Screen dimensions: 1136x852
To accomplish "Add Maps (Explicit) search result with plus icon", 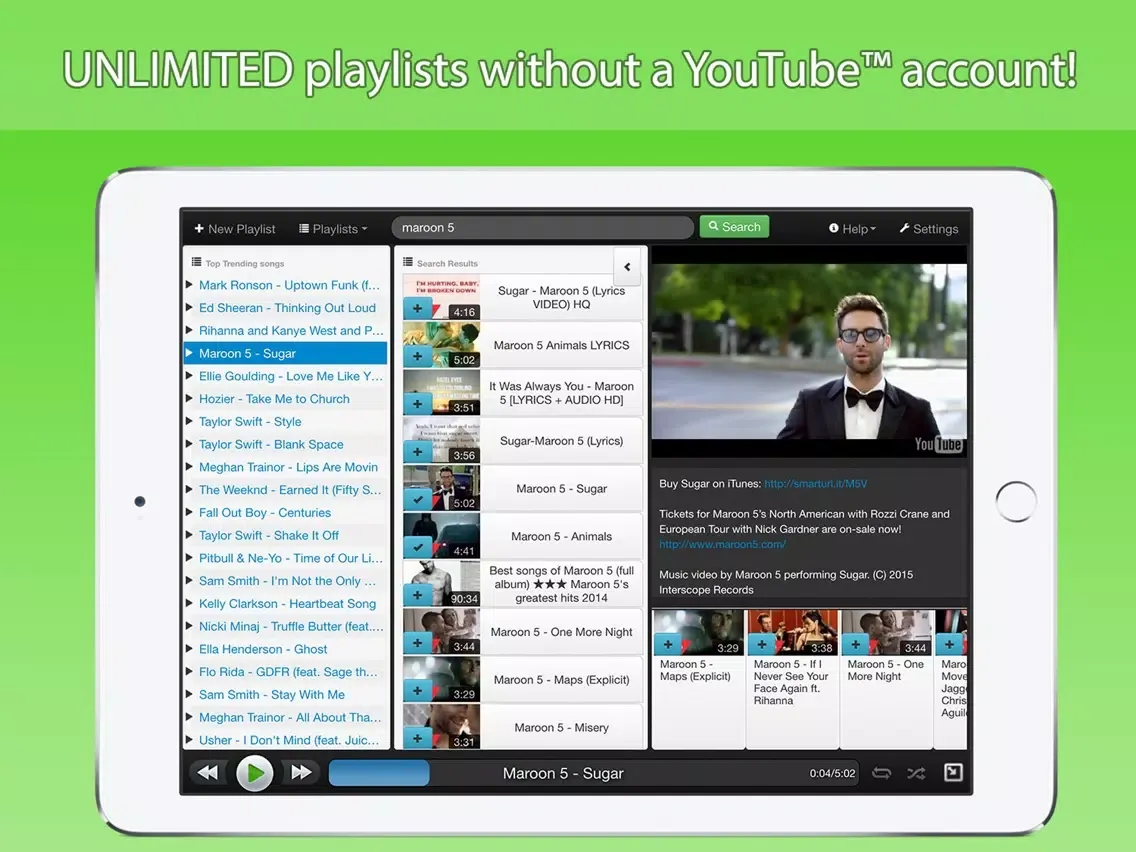I will tap(417, 691).
